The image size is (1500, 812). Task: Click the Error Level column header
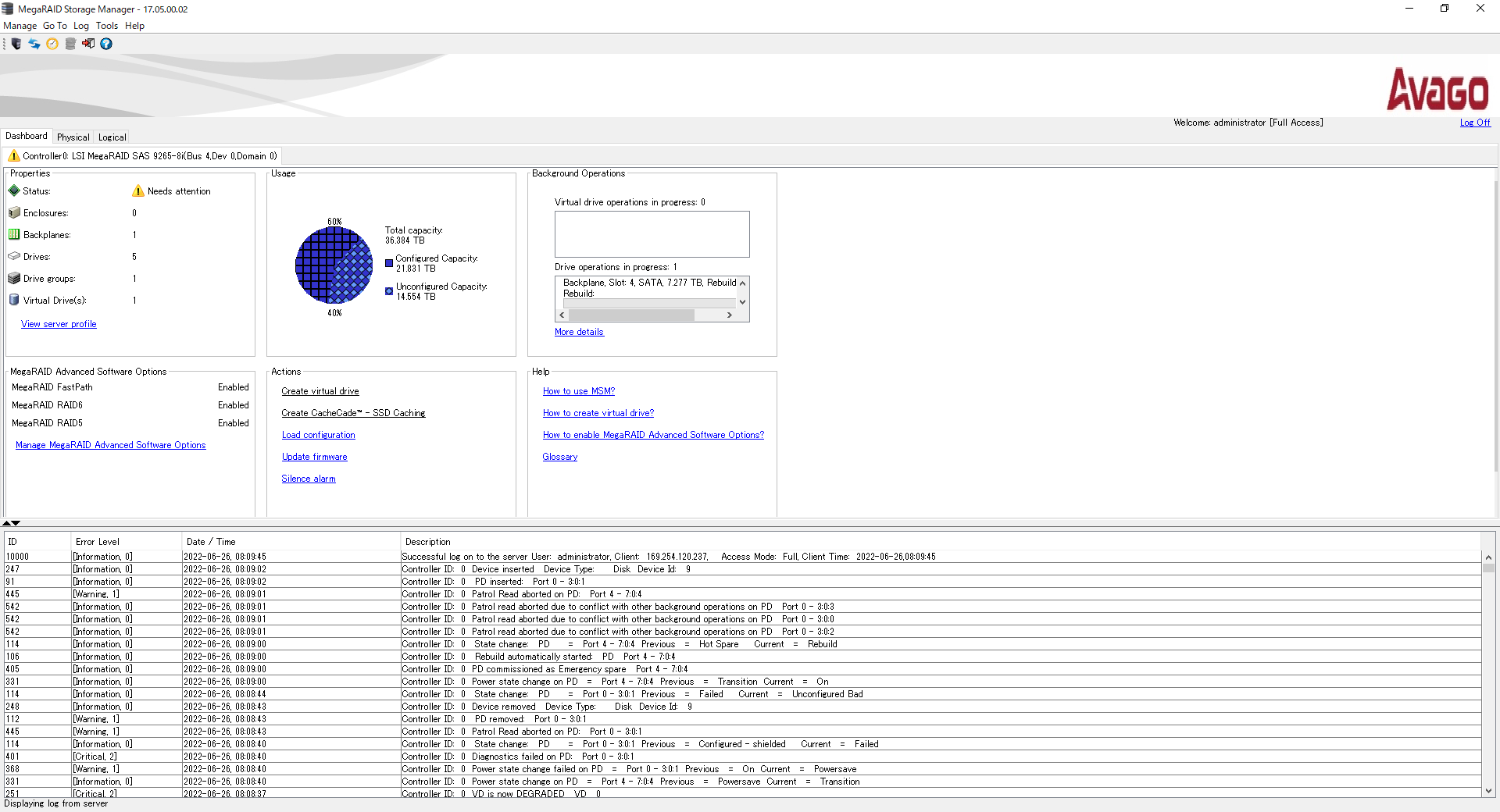coord(127,542)
